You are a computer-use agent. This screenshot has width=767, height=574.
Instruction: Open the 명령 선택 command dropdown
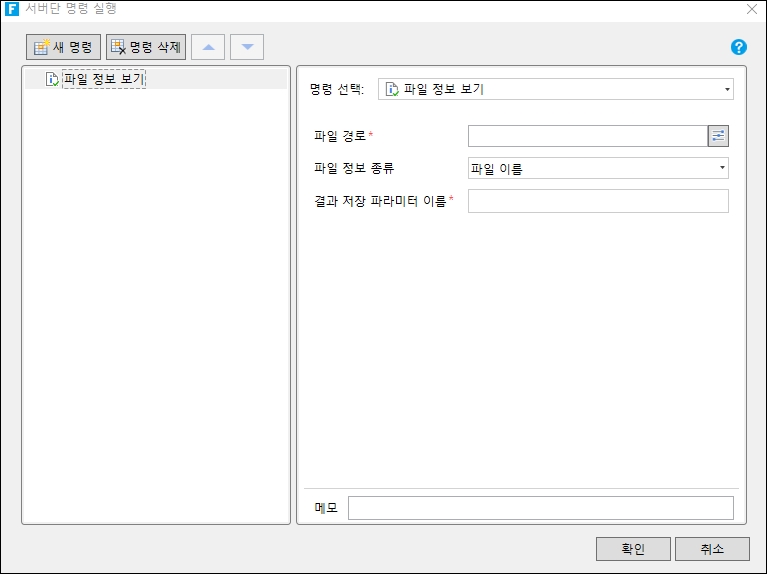[727, 89]
